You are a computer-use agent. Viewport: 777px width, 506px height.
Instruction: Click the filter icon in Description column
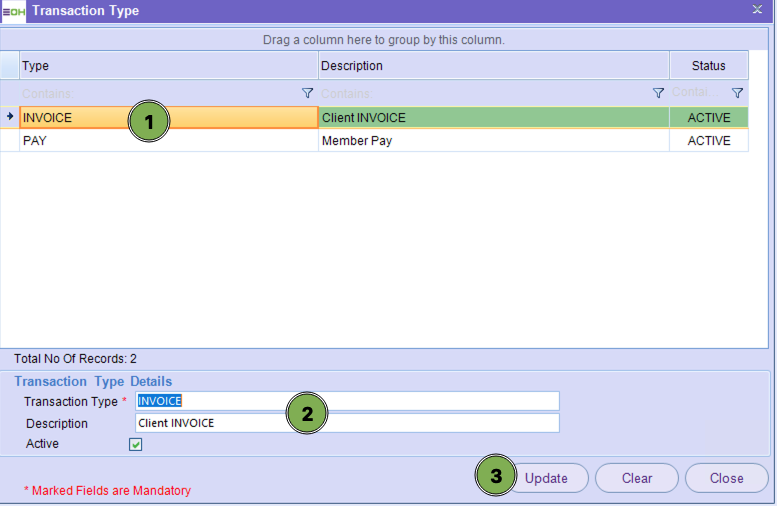(658, 93)
